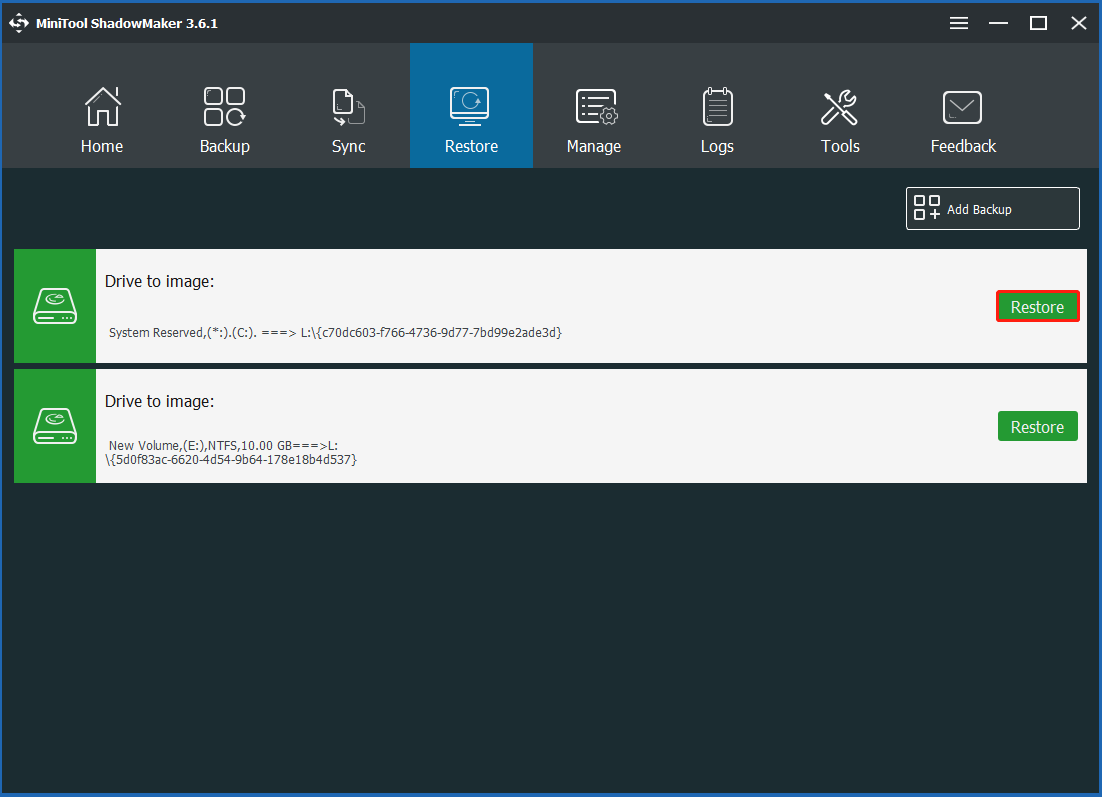Image resolution: width=1102 pixels, height=797 pixels.
Task: Open the Backup squares icon
Action: (224, 106)
